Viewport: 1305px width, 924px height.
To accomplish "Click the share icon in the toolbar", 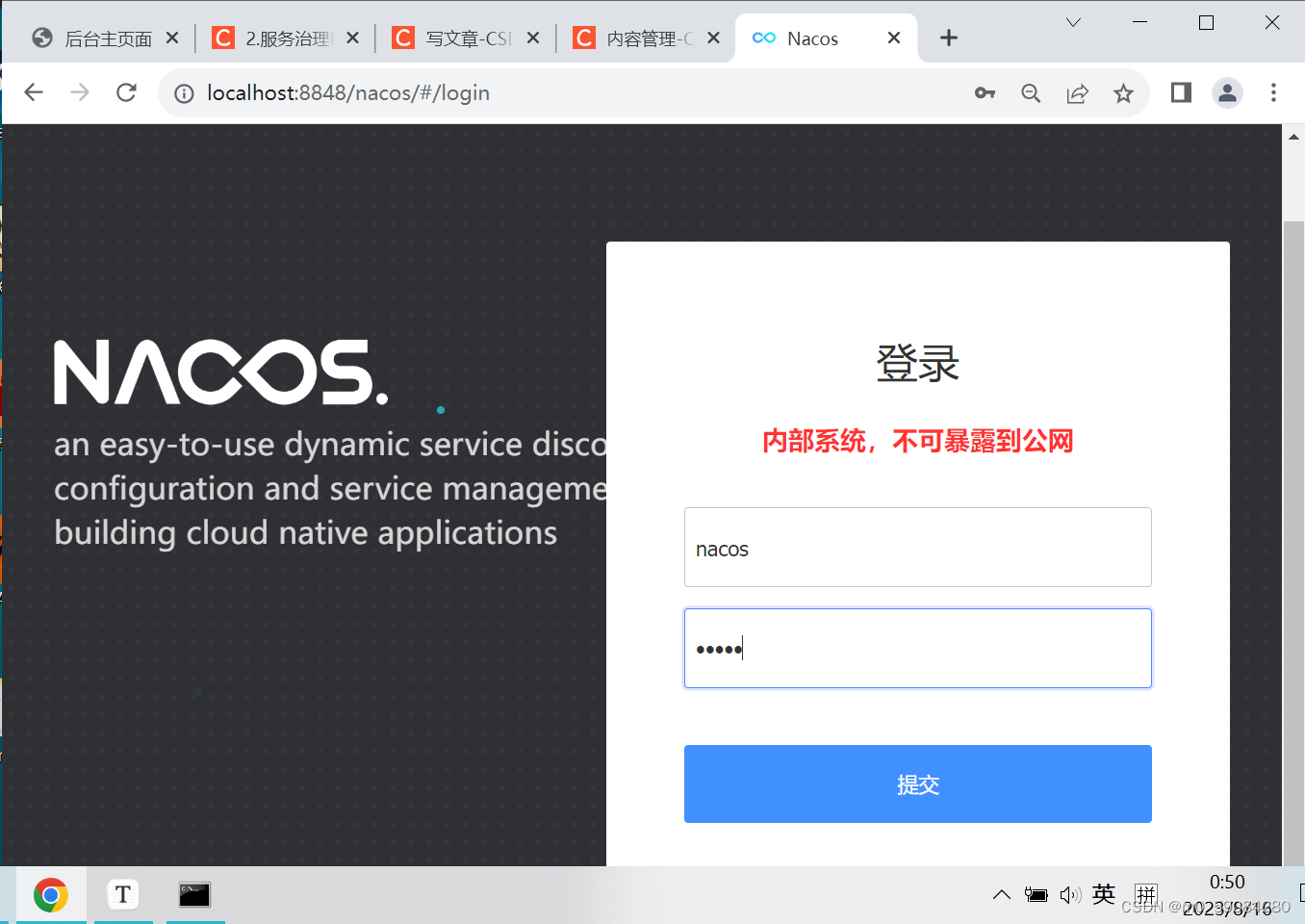I will click(x=1077, y=92).
